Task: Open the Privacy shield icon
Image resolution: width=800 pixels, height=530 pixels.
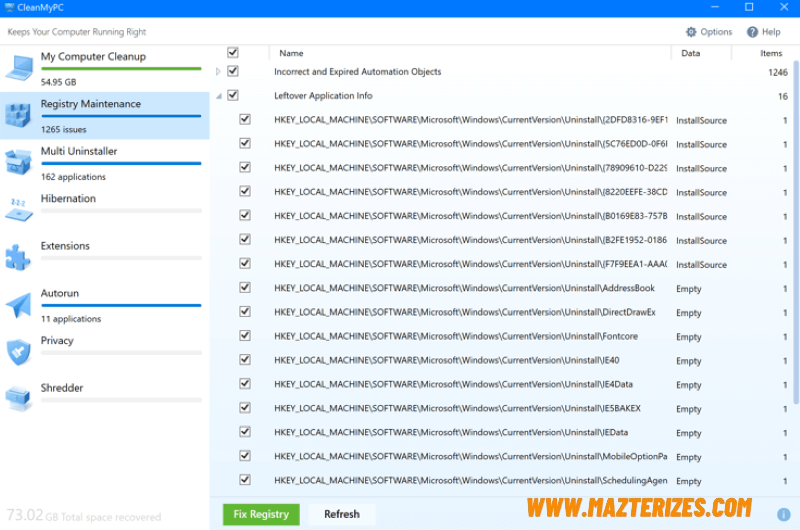Action: 18,352
